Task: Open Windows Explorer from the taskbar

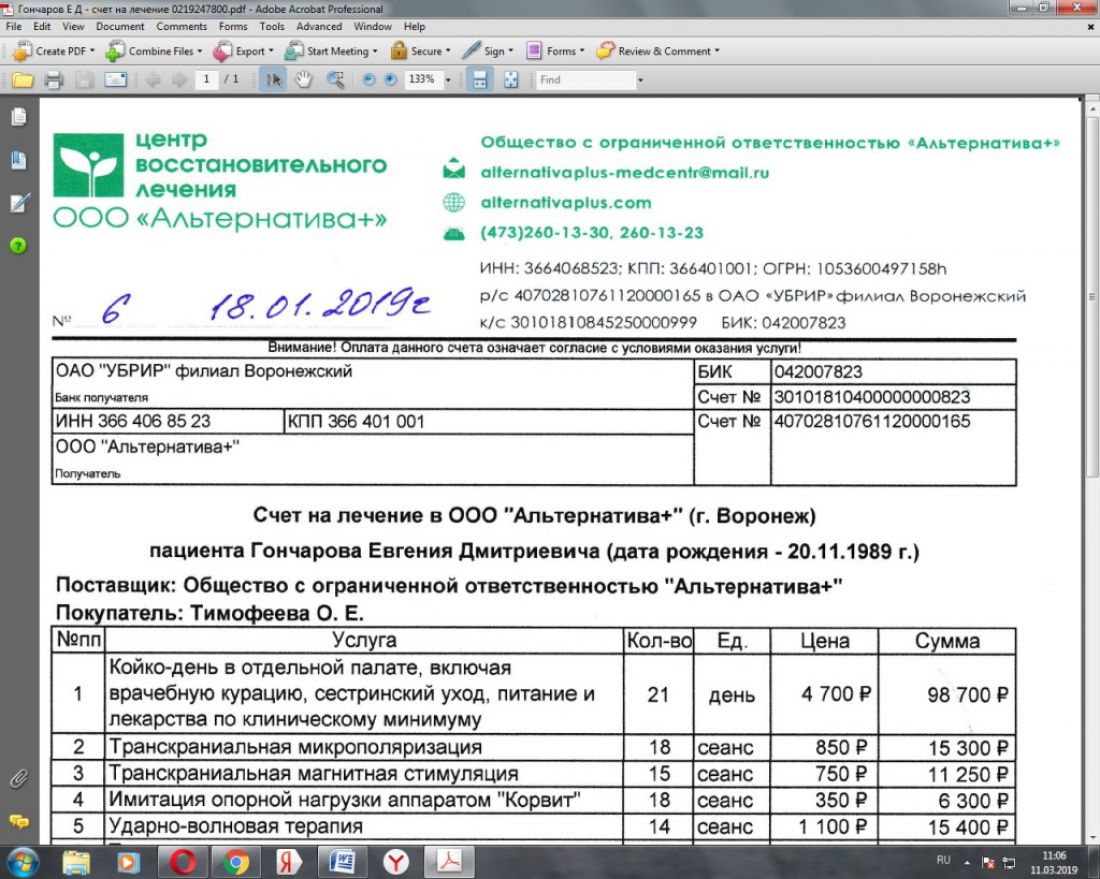Action: (x=76, y=862)
